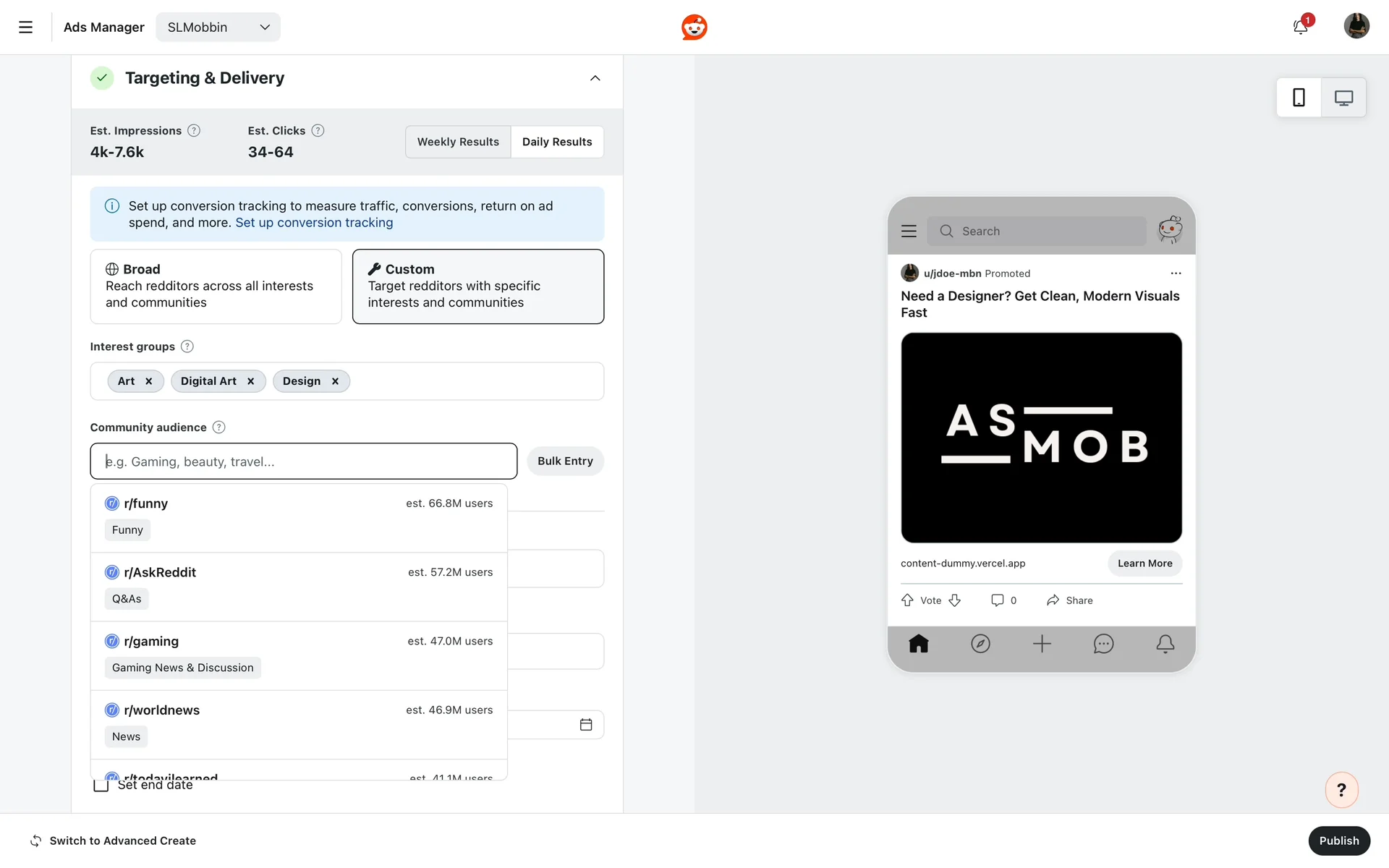Click the Publish button
The image size is (1389, 868).
coord(1338,841)
